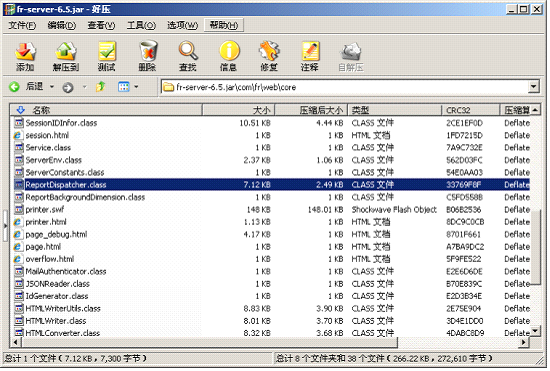Click the icon of overflow.html
This screenshot has height=371, width=550.
18,259
